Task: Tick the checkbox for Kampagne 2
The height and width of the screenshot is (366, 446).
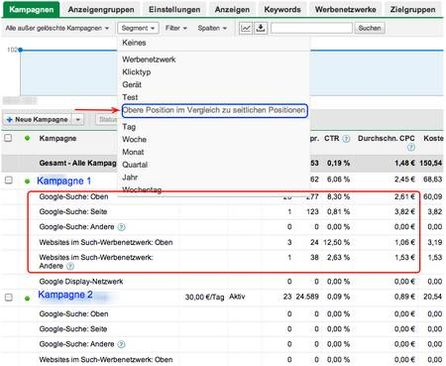Action: (x=9, y=297)
